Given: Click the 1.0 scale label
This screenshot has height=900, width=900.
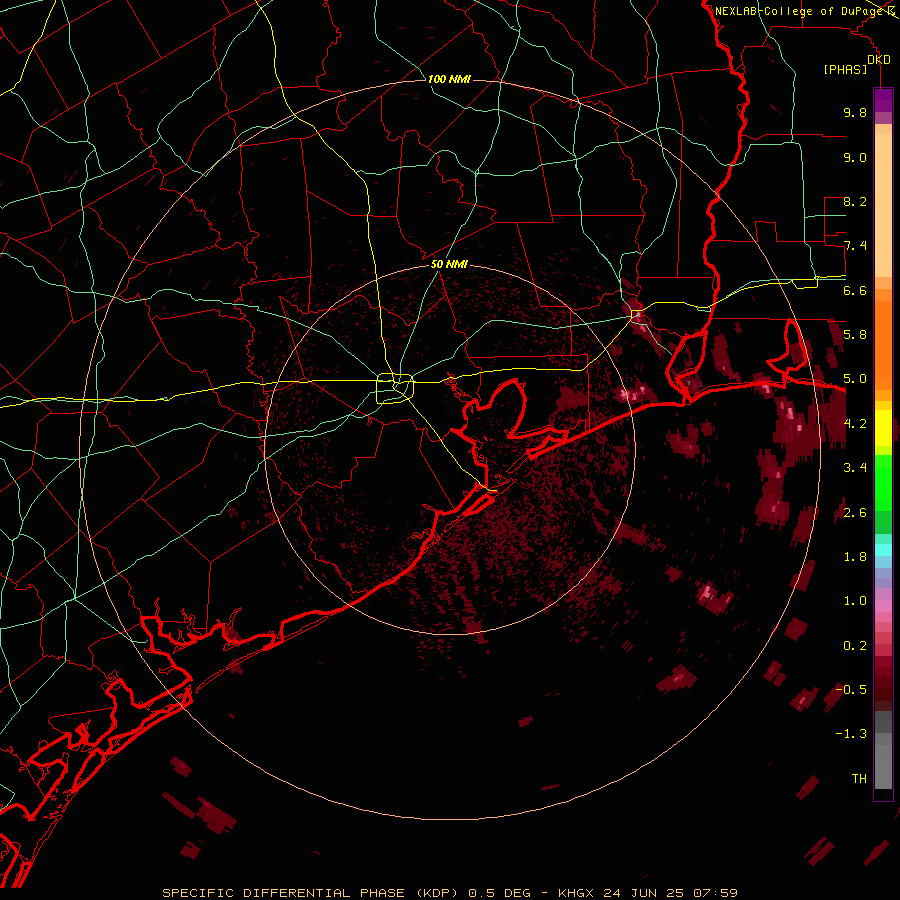Looking at the screenshot, I should [855, 601].
